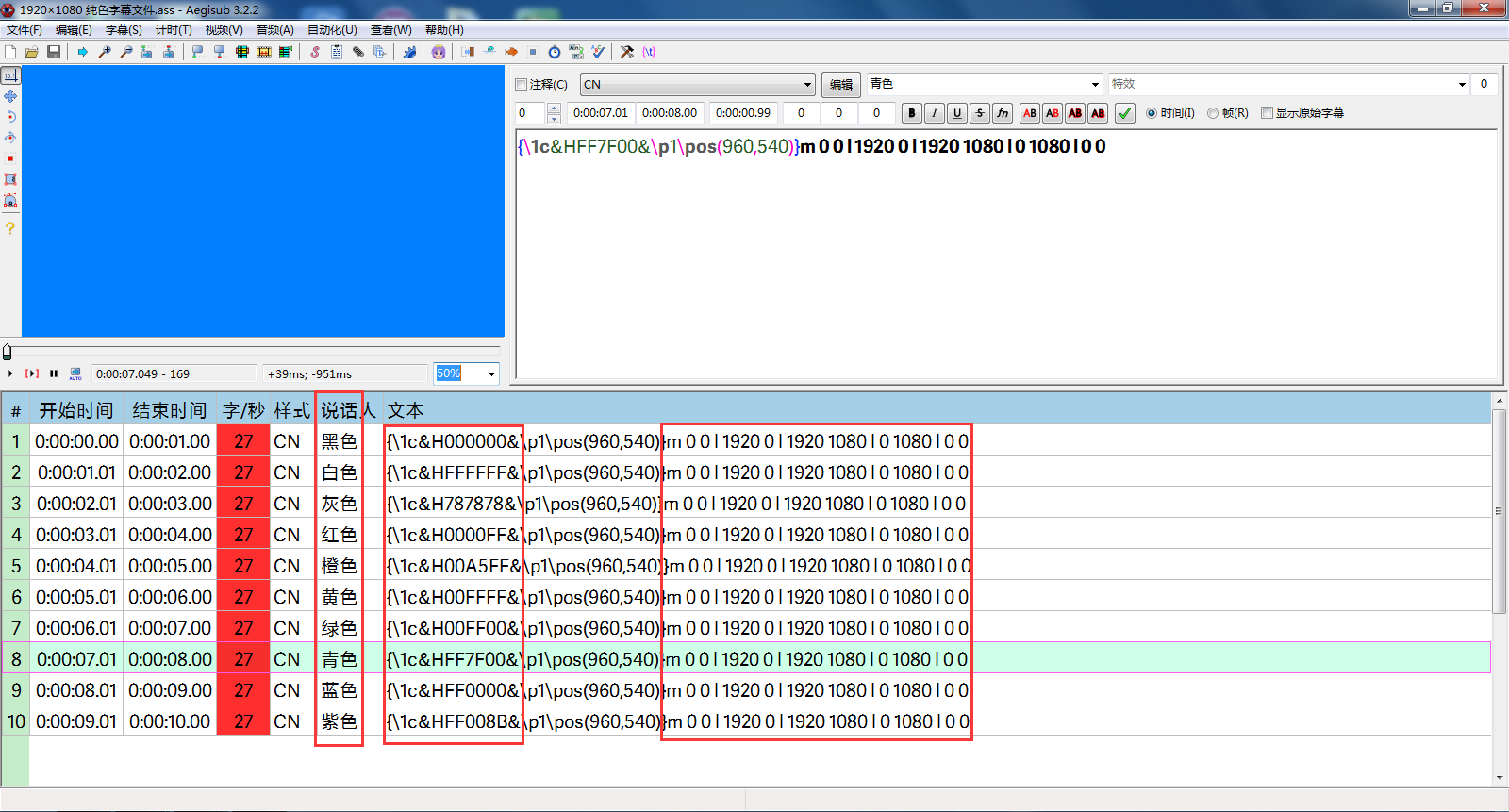The height and width of the screenshot is (812, 1509).
Task: Select subtitle row 4 红色
Action: coord(745,535)
